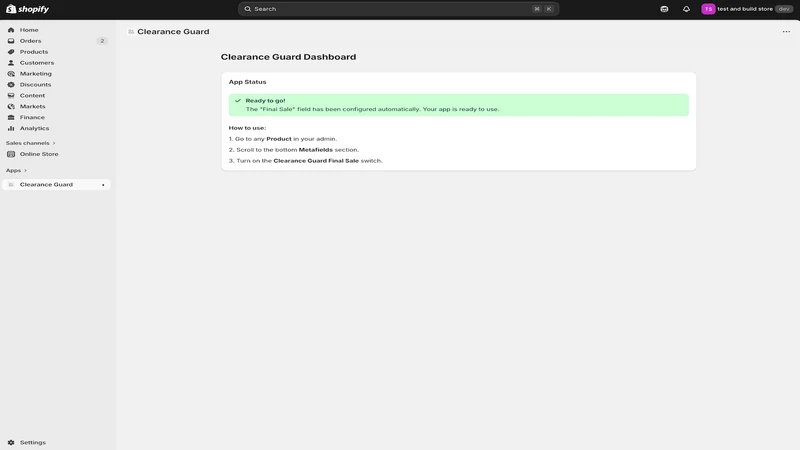The image size is (800, 450).
Task: Expand the Sales channels section
Action: click(31, 143)
